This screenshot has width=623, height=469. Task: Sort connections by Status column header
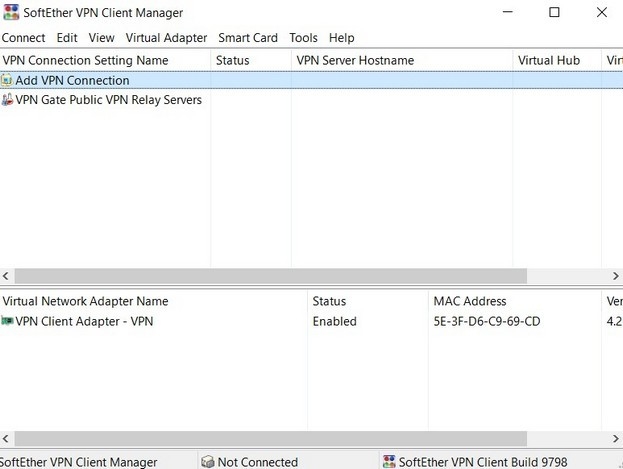coord(251,60)
